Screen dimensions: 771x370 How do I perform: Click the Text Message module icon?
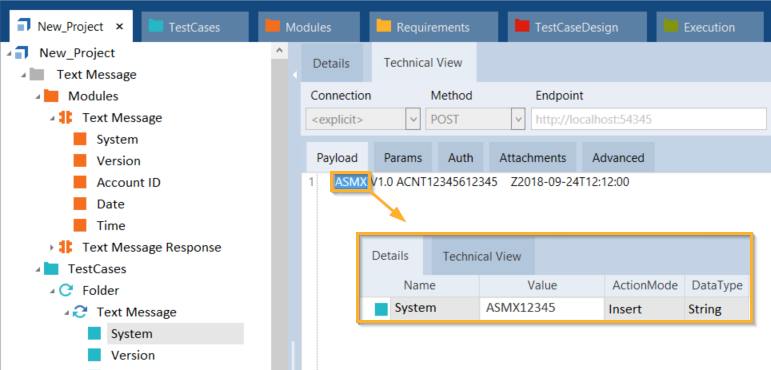[x=65, y=118]
